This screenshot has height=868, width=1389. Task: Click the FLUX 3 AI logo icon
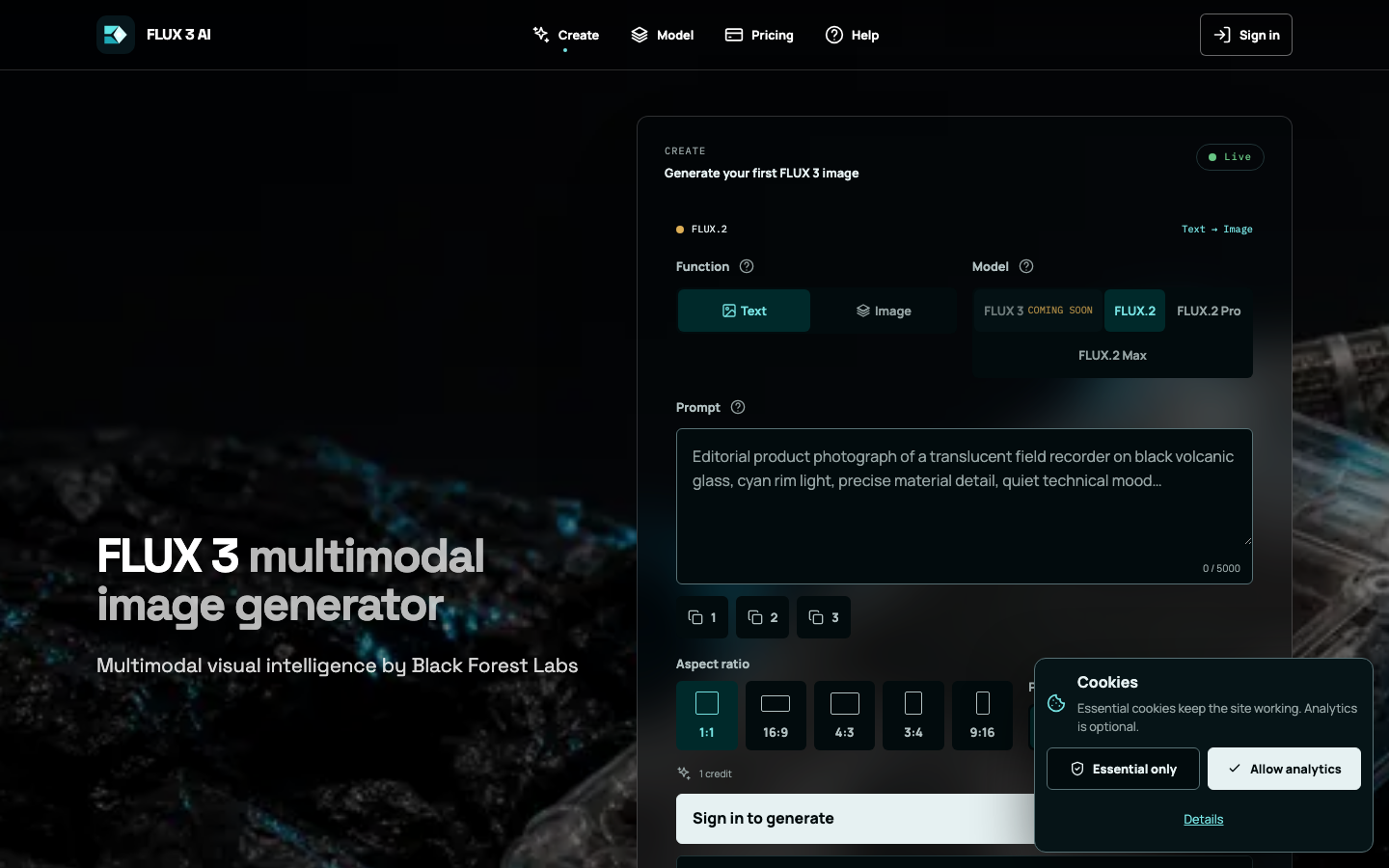pyautogui.click(x=116, y=35)
